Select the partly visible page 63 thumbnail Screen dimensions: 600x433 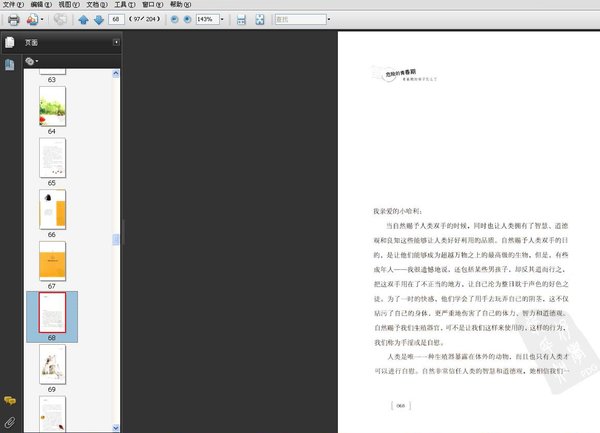point(52,72)
